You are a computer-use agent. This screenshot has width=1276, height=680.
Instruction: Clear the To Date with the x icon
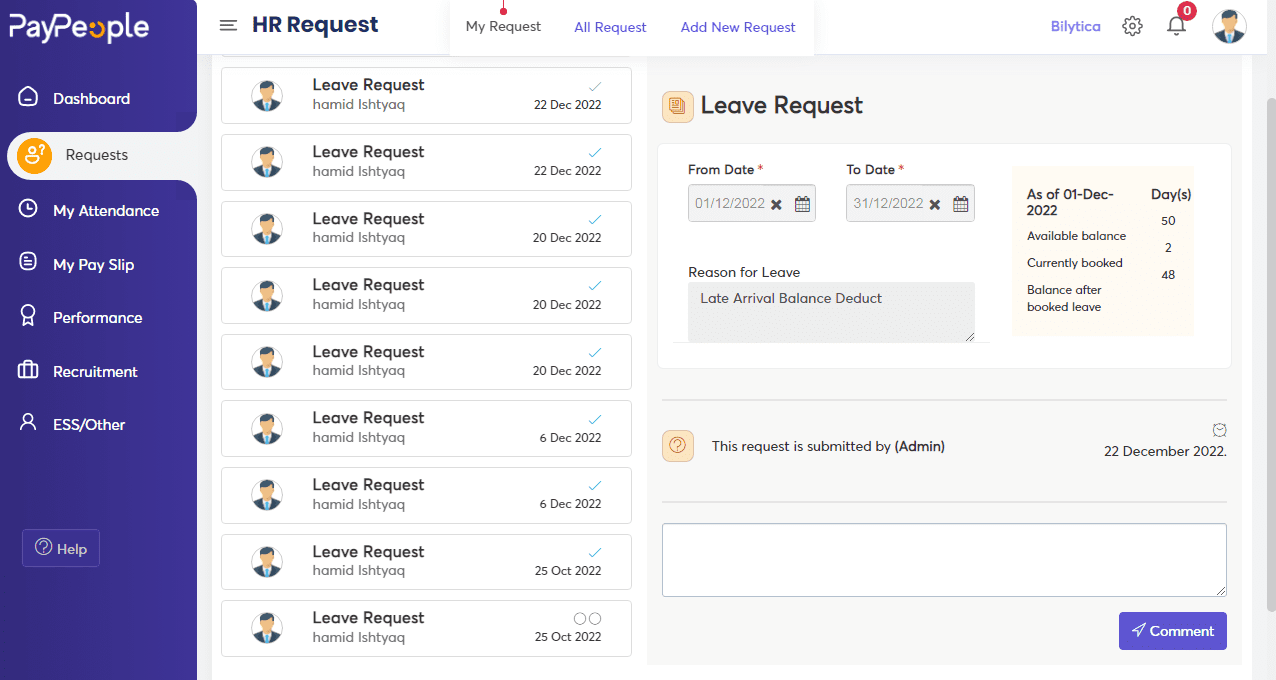coord(935,204)
